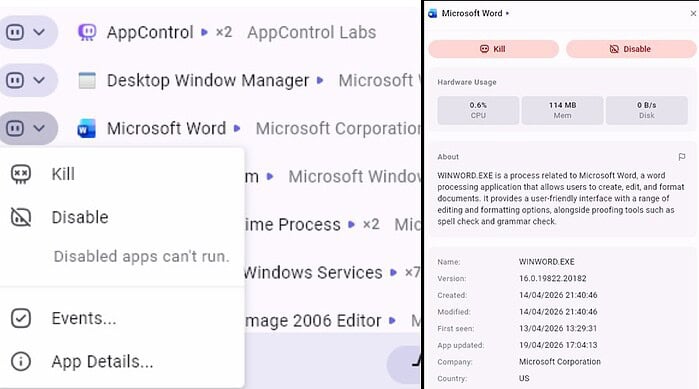Click the version value 16.0.19822.20182

[x=552, y=278]
